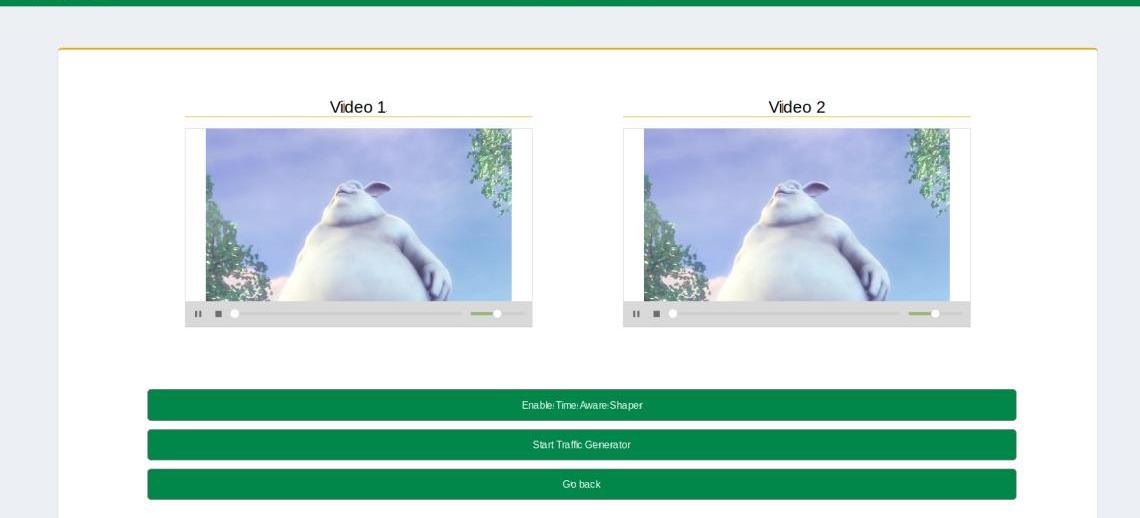Viewport: 1140px width, 518px height.
Task: Pause Video 1 playback
Action: 198,314
